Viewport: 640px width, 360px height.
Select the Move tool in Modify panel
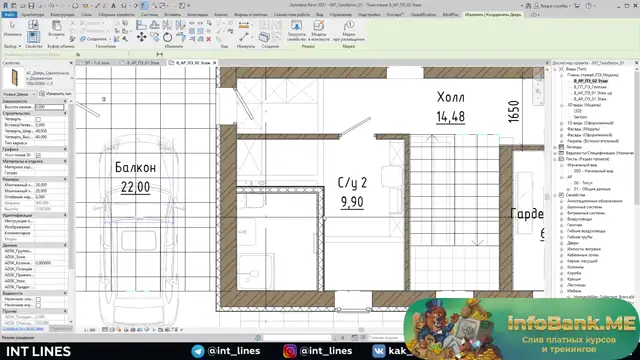click(141, 37)
